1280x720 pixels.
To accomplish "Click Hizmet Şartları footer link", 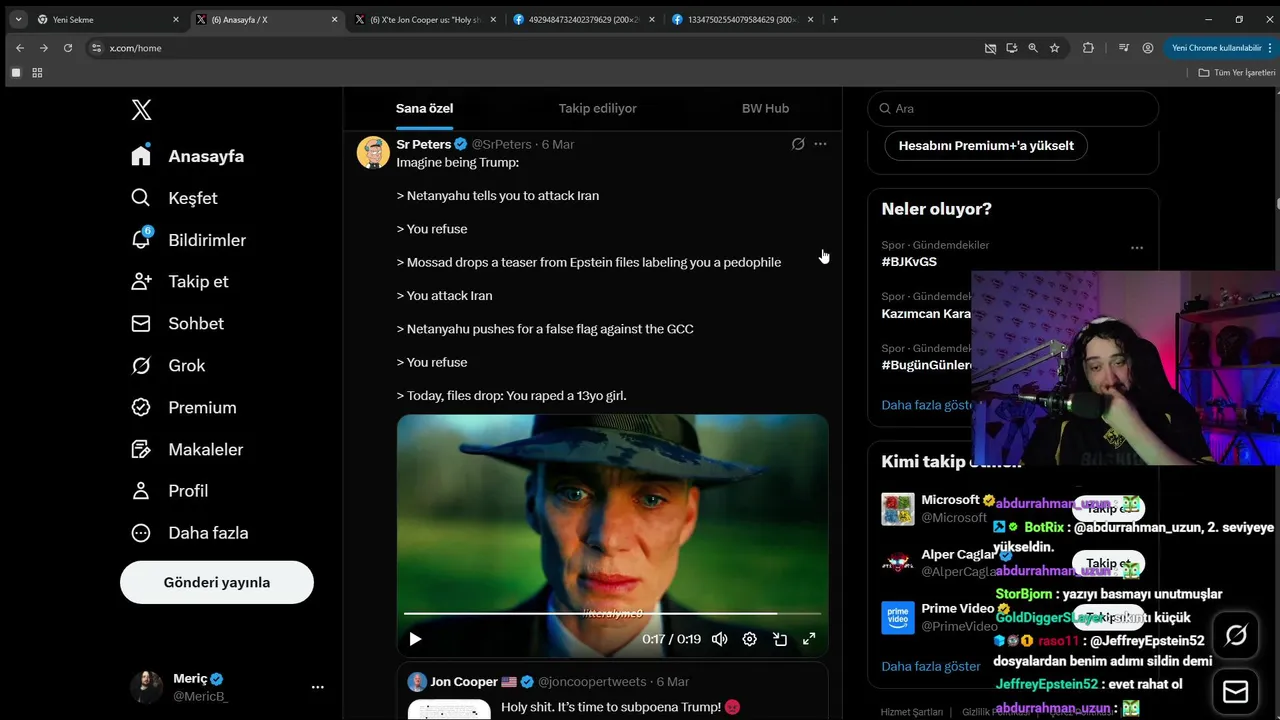I will coord(911,712).
